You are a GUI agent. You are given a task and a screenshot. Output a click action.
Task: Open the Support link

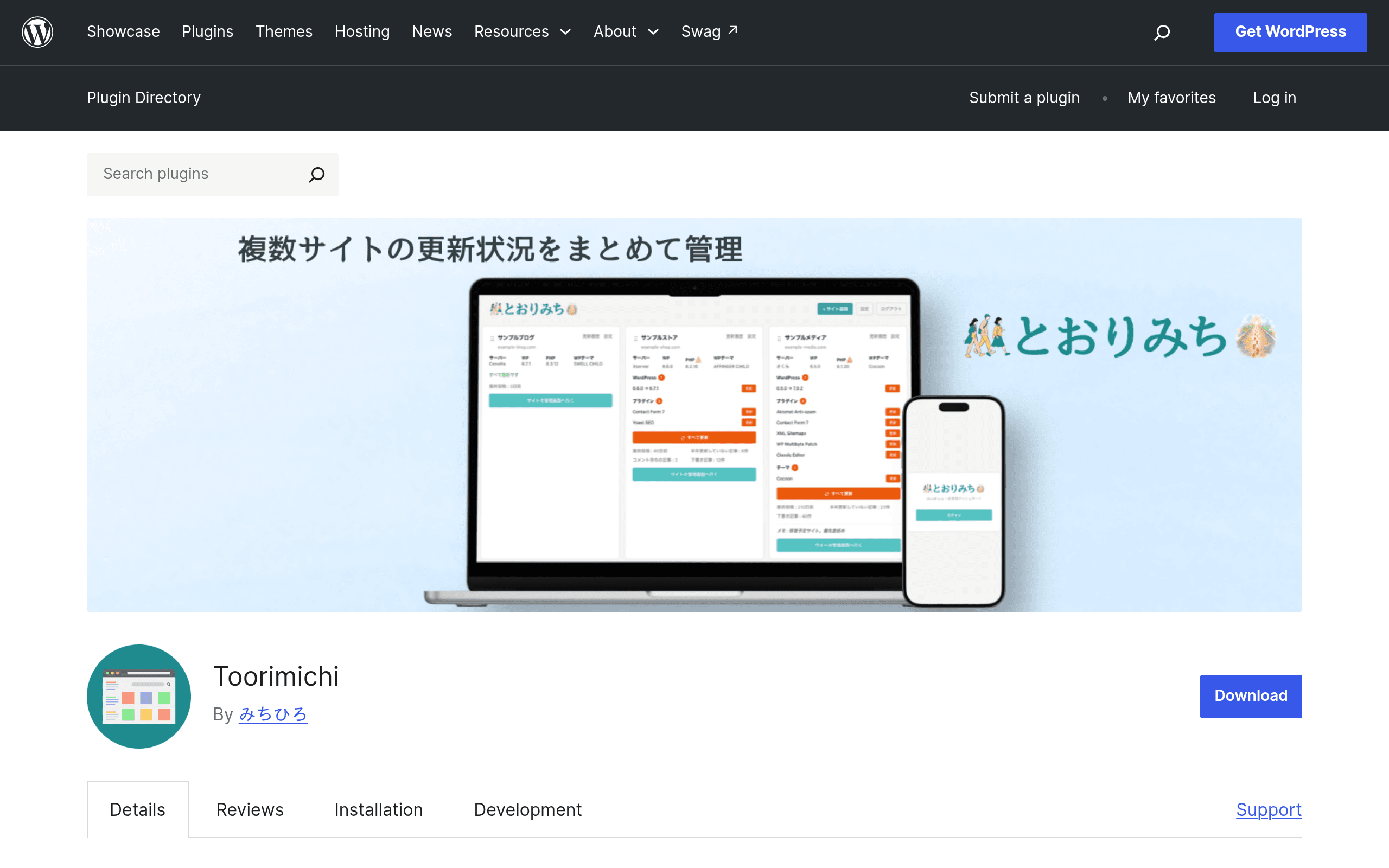(x=1269, y=809)
